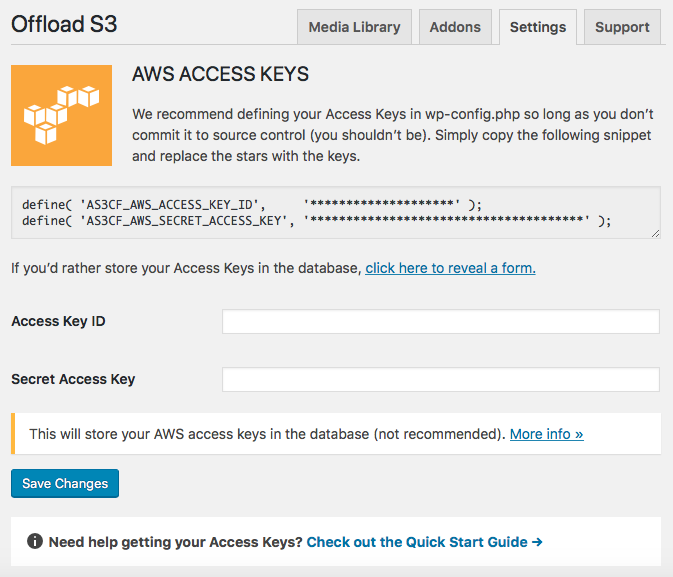The height and width of the screenshot is (577, 673).
Task: Open the Support tab
Action: (x=622, y=27)
